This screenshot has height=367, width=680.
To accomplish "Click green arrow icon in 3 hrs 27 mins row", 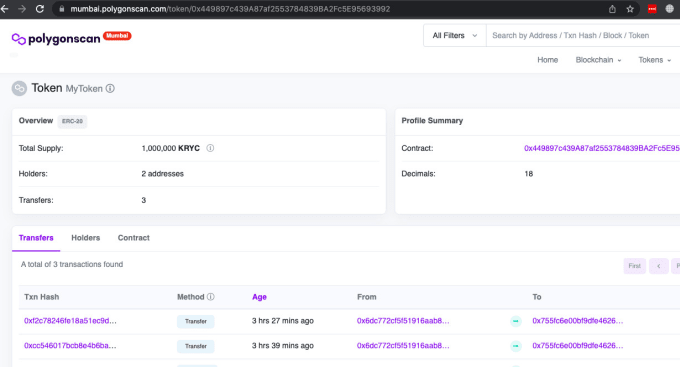I will pos(516,321).
